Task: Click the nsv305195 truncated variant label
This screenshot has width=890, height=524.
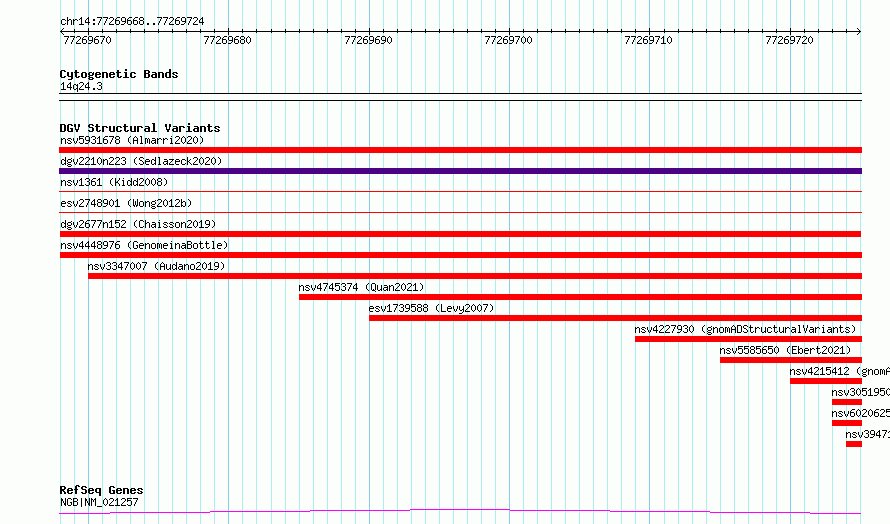Action: tap(860, 392)
